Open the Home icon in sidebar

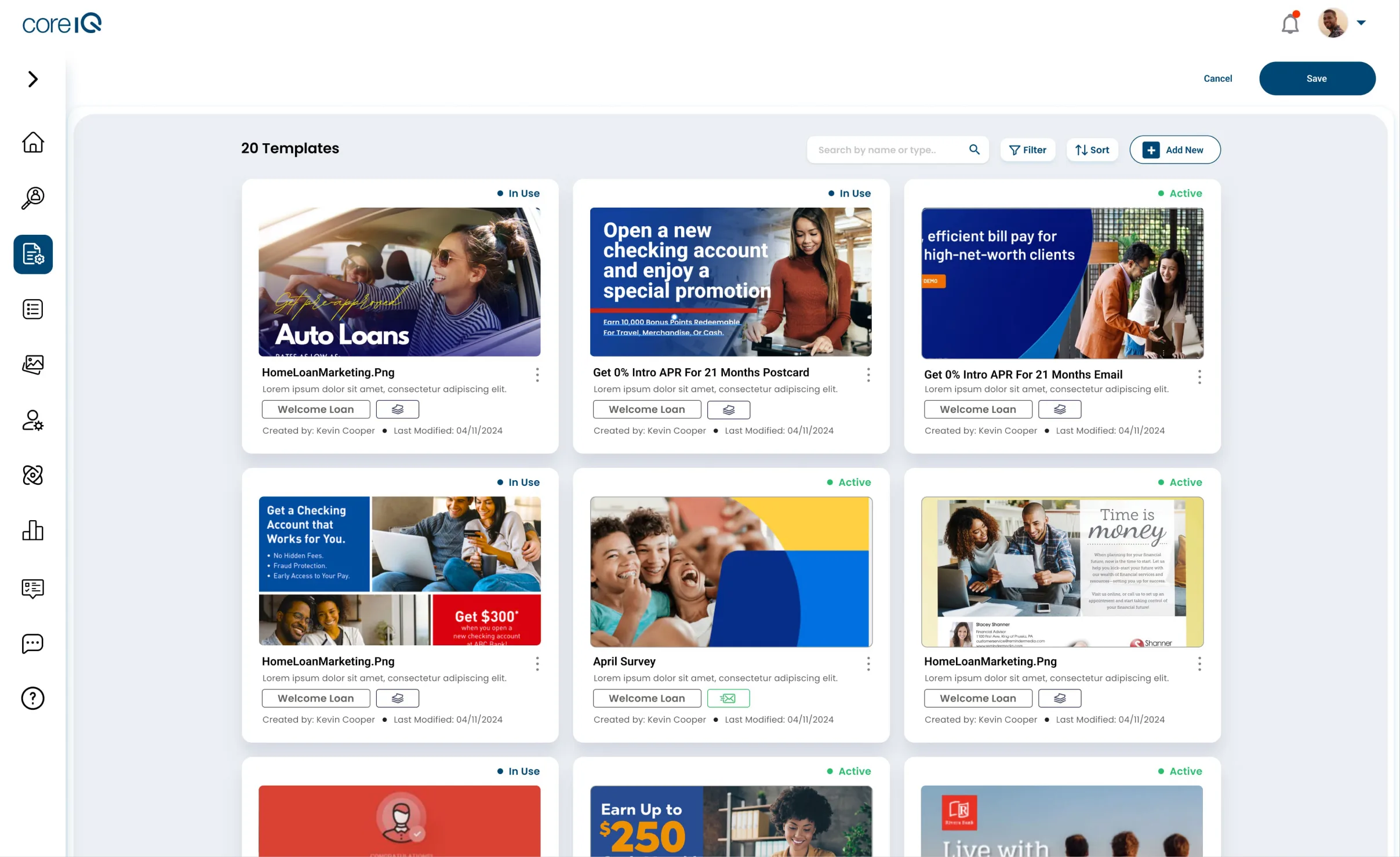click(33, 142)
